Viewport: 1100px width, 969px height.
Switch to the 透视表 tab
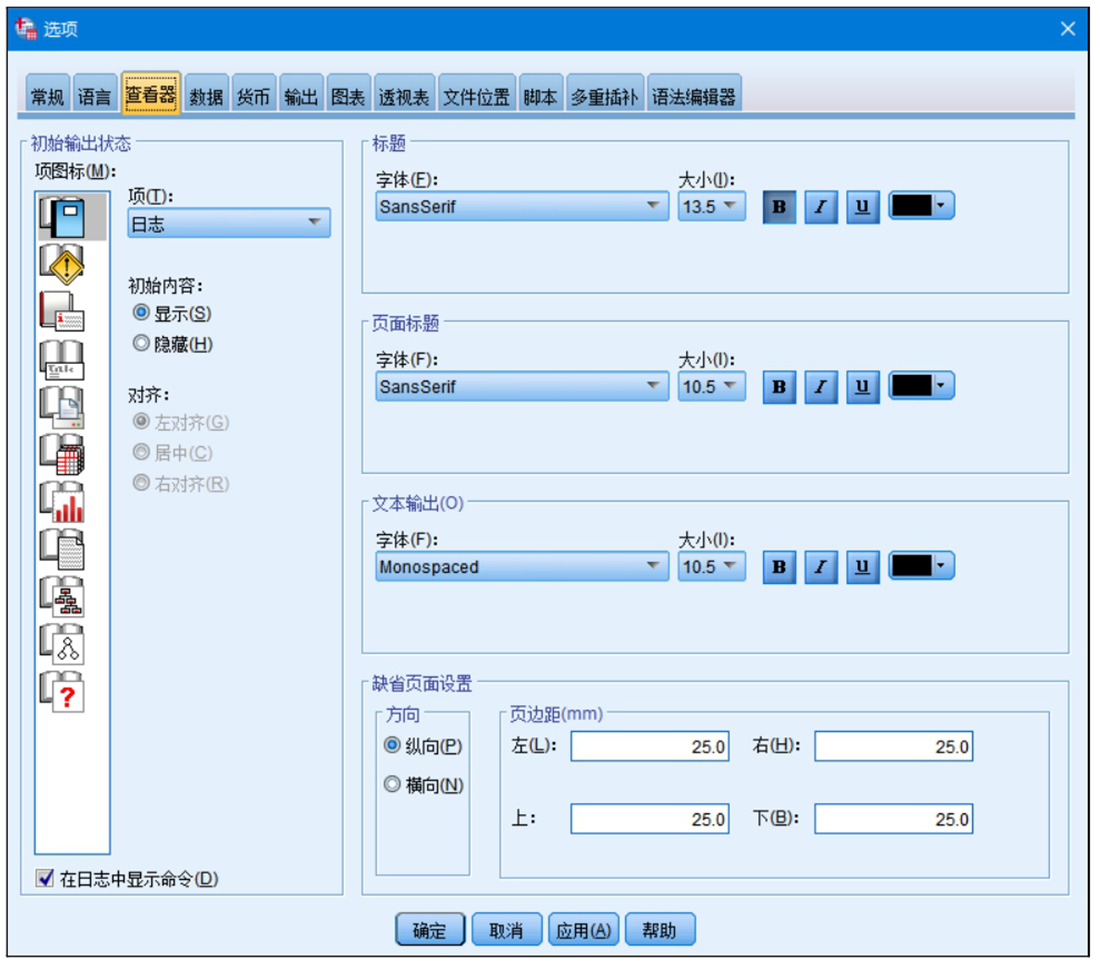pos(404,97)
